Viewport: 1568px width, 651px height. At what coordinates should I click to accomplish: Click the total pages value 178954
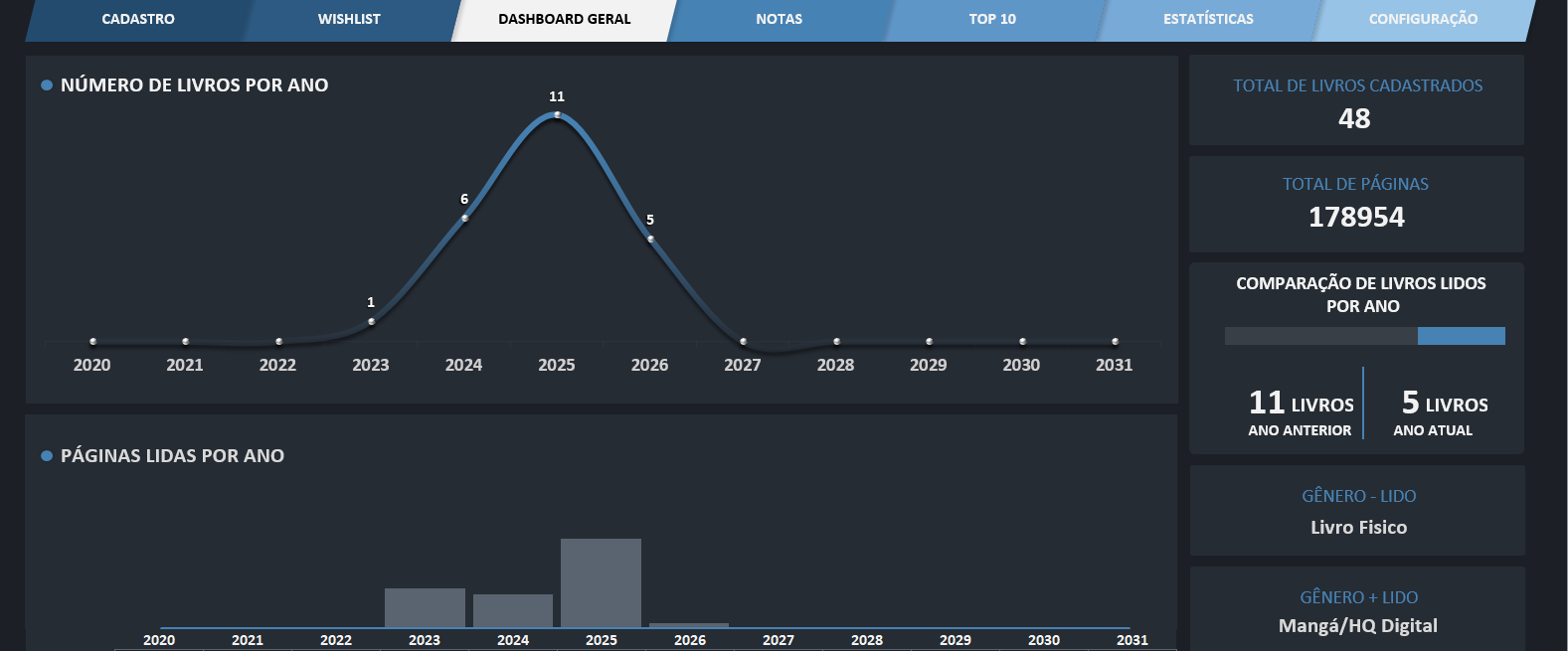tap(1356, 217)
